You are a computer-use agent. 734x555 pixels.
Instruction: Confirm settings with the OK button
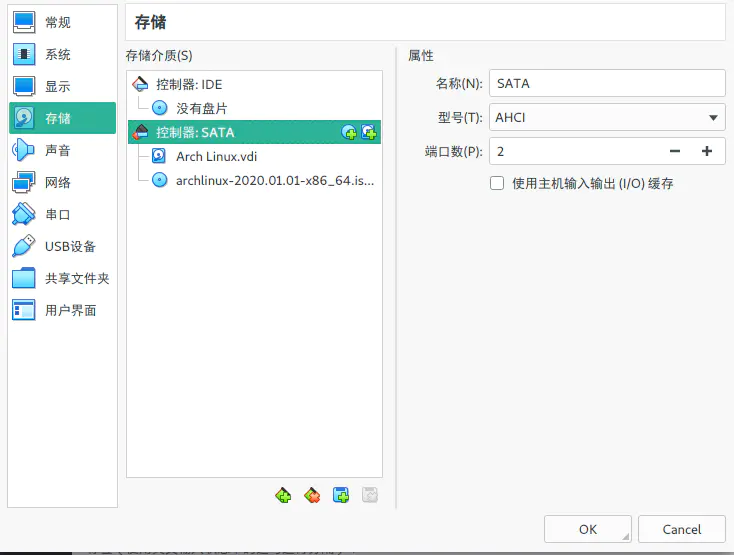point(587,529)
